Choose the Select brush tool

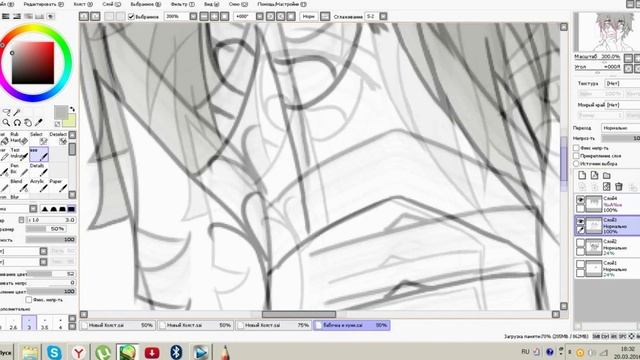pos(39,138)
